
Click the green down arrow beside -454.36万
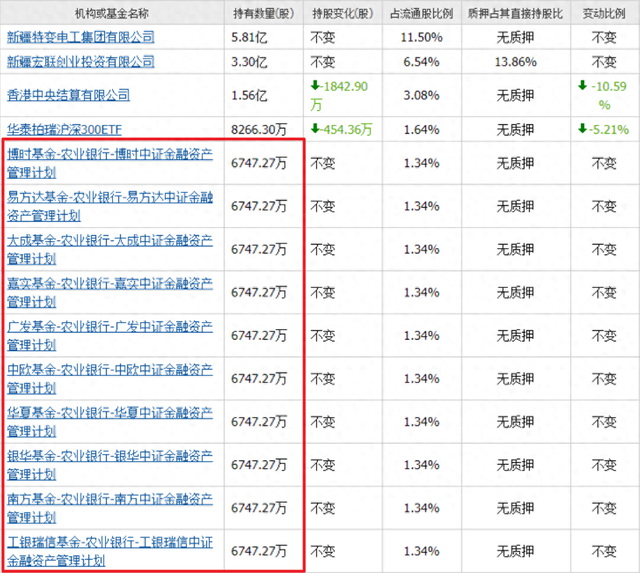(x=315, y=129)
